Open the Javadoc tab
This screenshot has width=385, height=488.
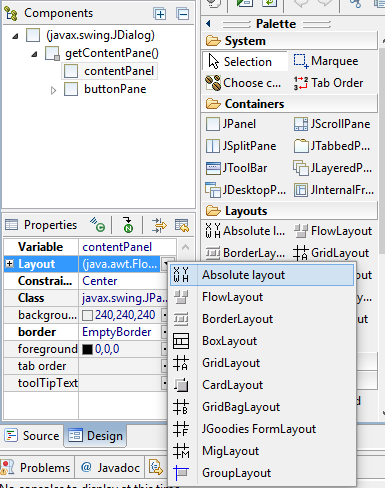pyautogui.click(x=110, y=467)
